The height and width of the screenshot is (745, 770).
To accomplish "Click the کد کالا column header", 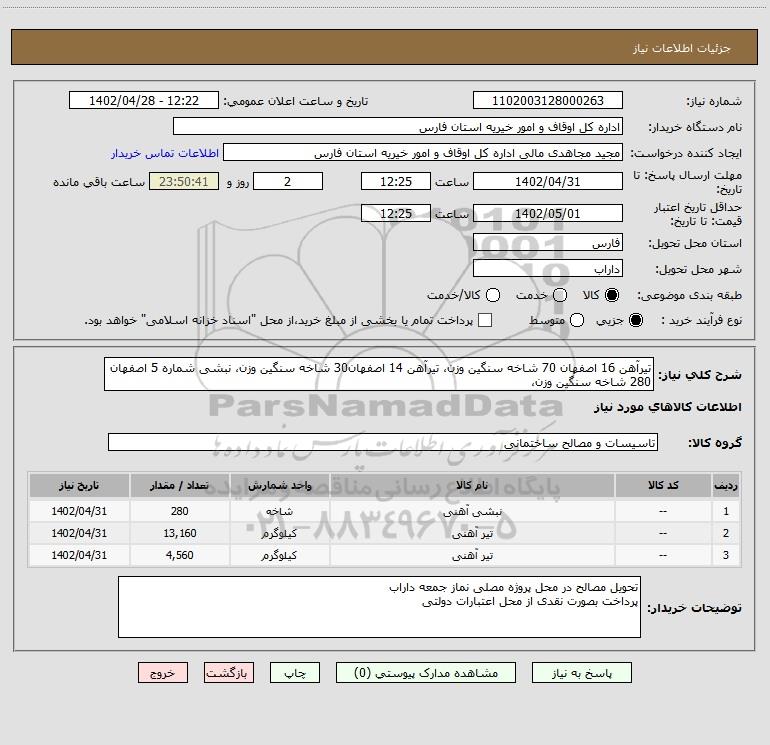I will click(663, 485).
